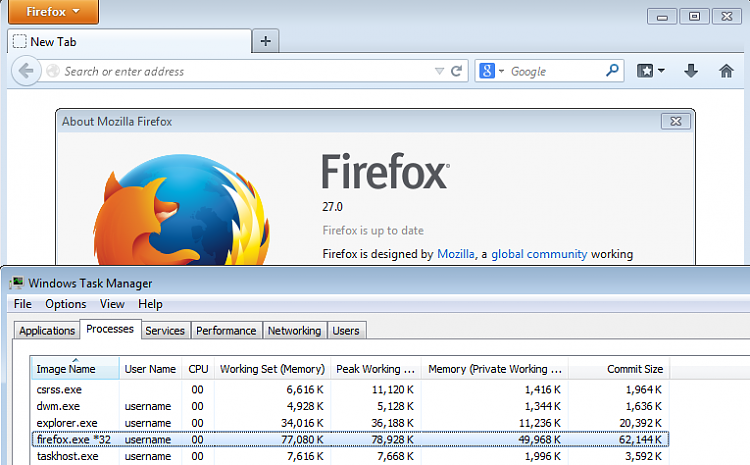Click the 62,144 K commit size value
Screen dimensions: 750x465
point(640,440)
